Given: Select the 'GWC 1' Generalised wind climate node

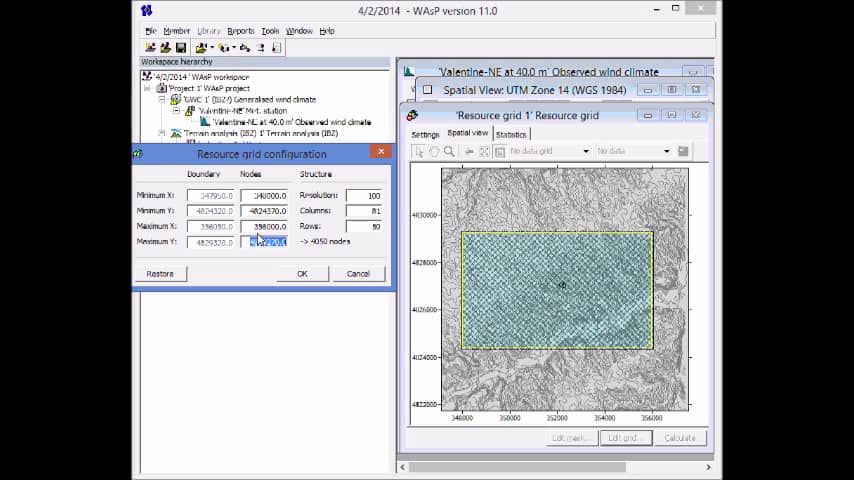Looking at the screenshot, I should (x=249, y=100).
